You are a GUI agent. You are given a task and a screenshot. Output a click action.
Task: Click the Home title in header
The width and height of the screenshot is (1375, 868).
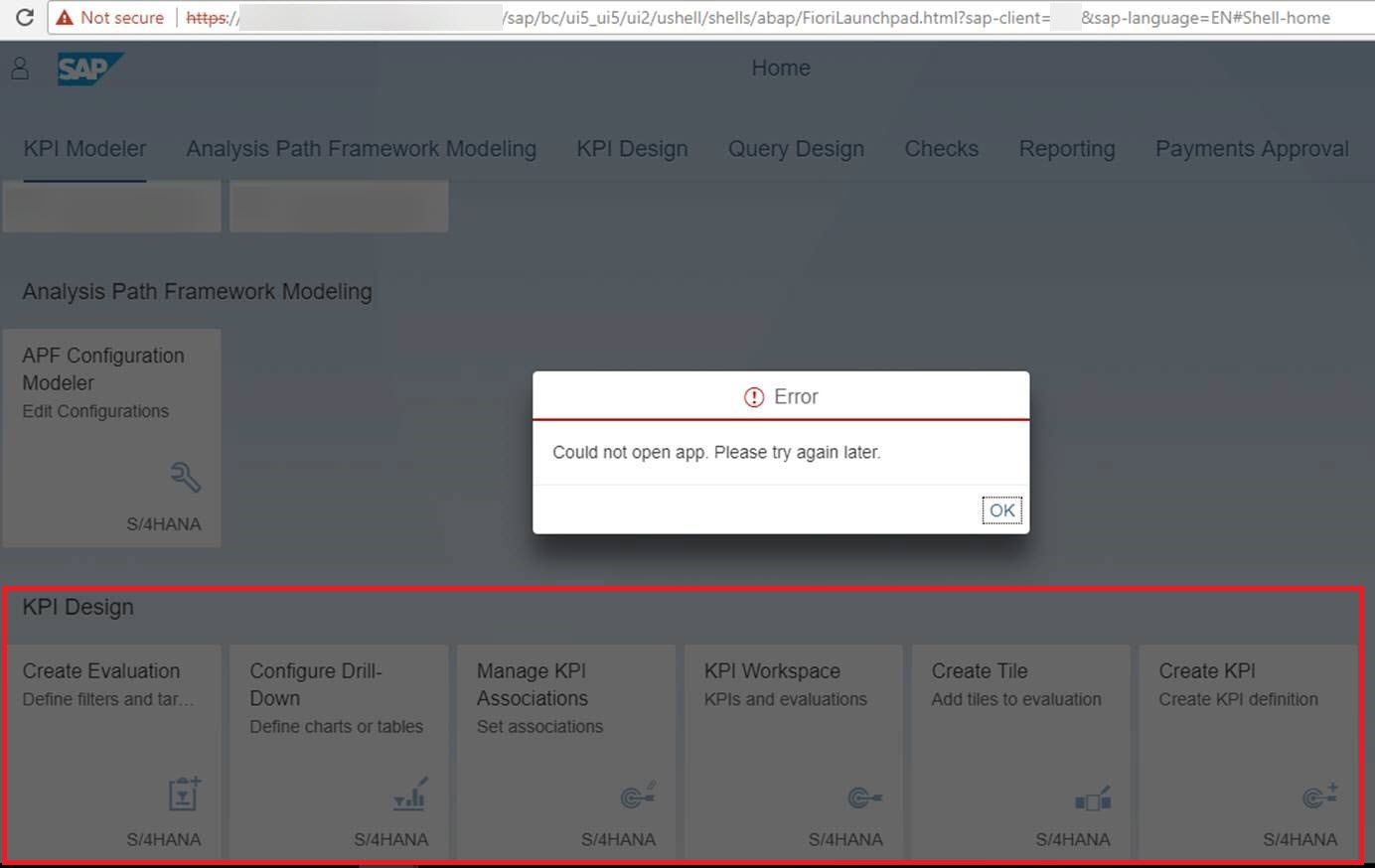(781, 69)
